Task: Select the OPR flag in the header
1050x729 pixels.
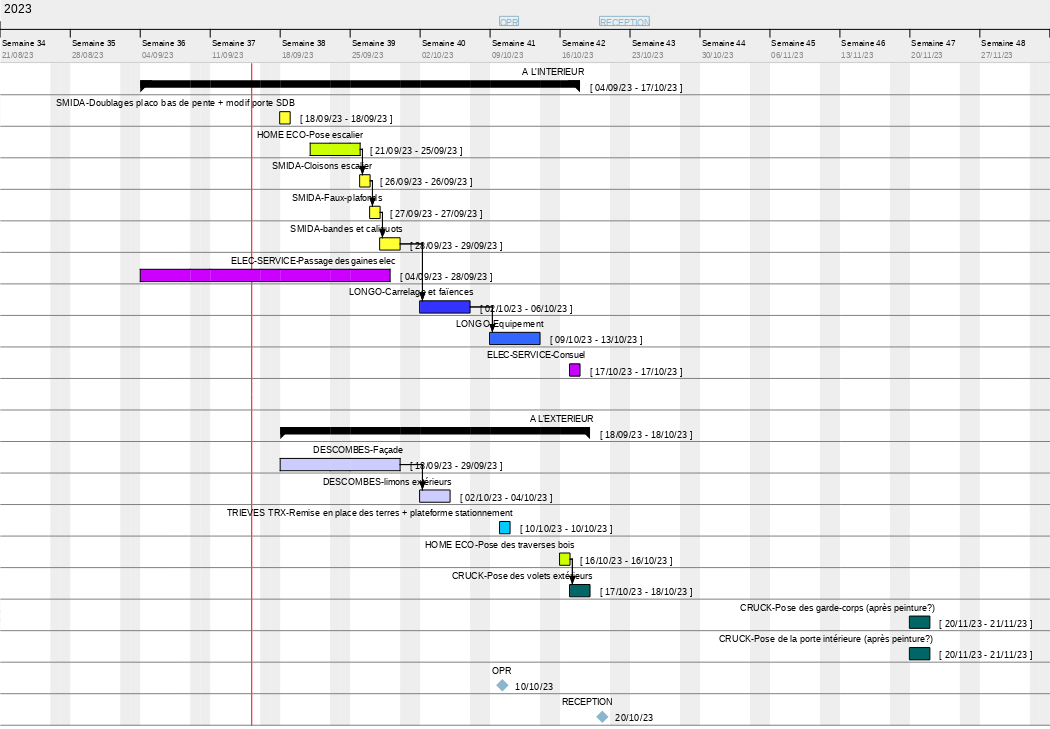Action: 509,21
